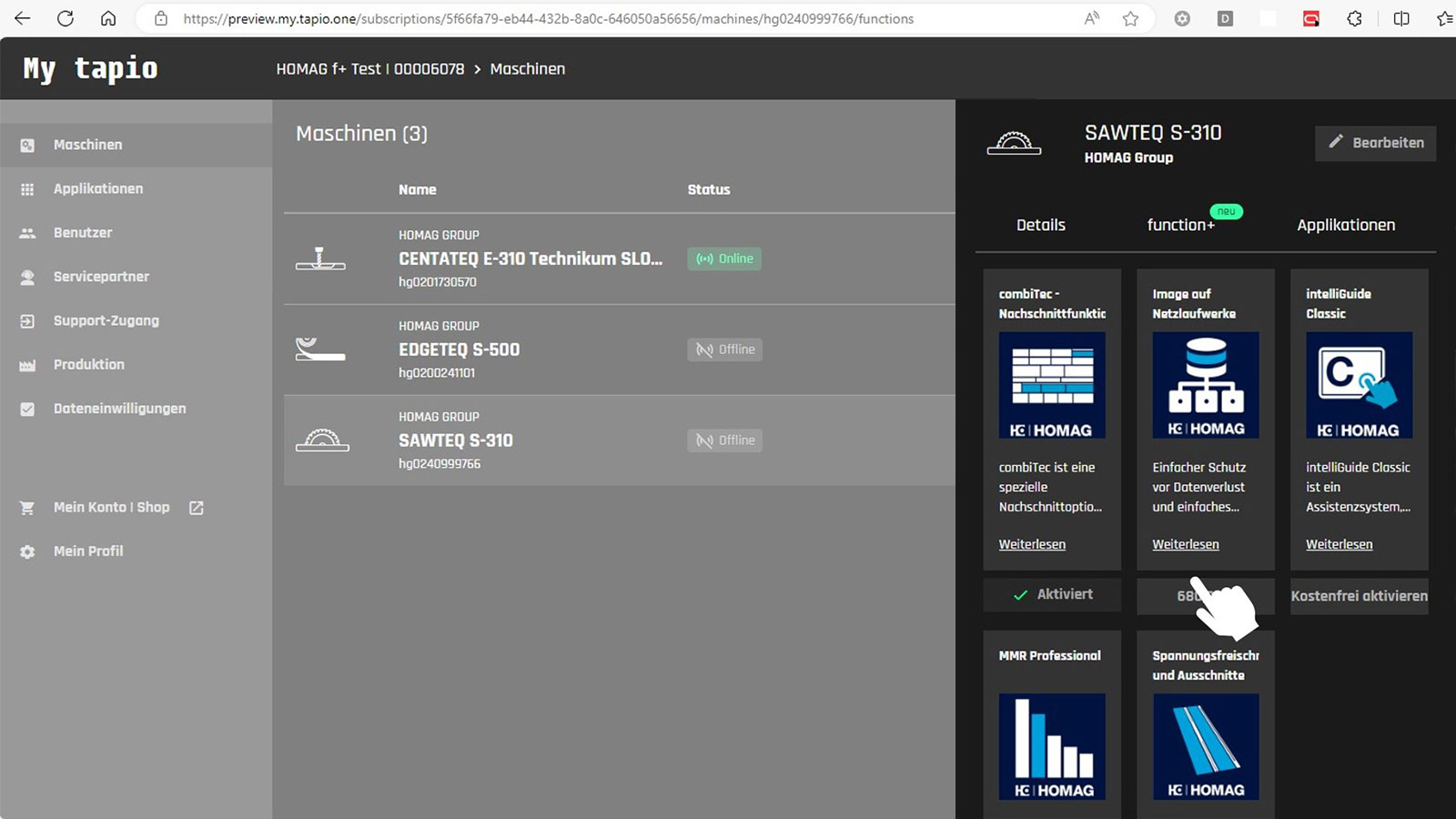Viewport: 1456px width, 819px height.
Task: Open the function+ tab
Action: (1180, 225)
